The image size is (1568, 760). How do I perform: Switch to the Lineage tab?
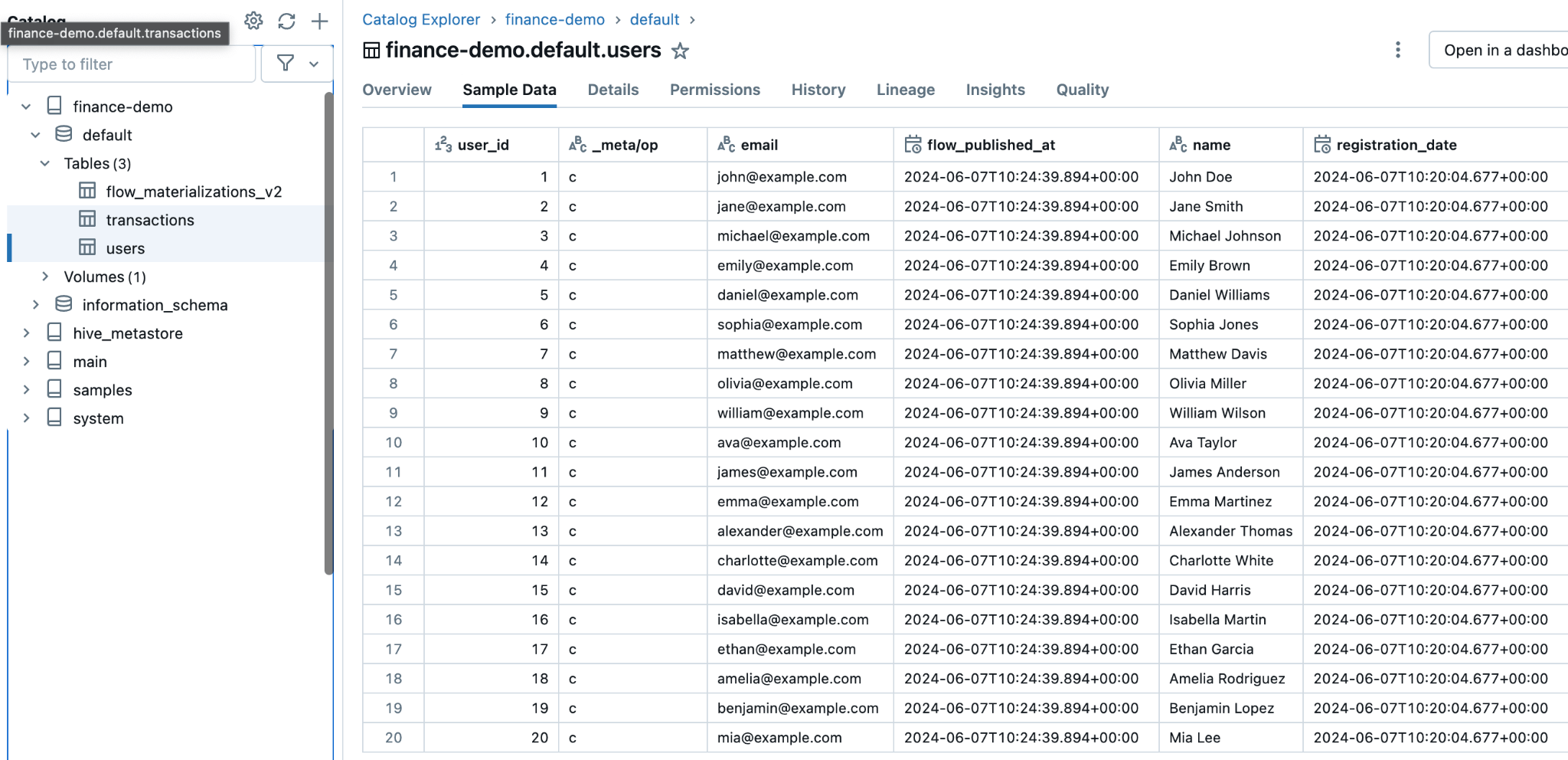coord(906,90)
